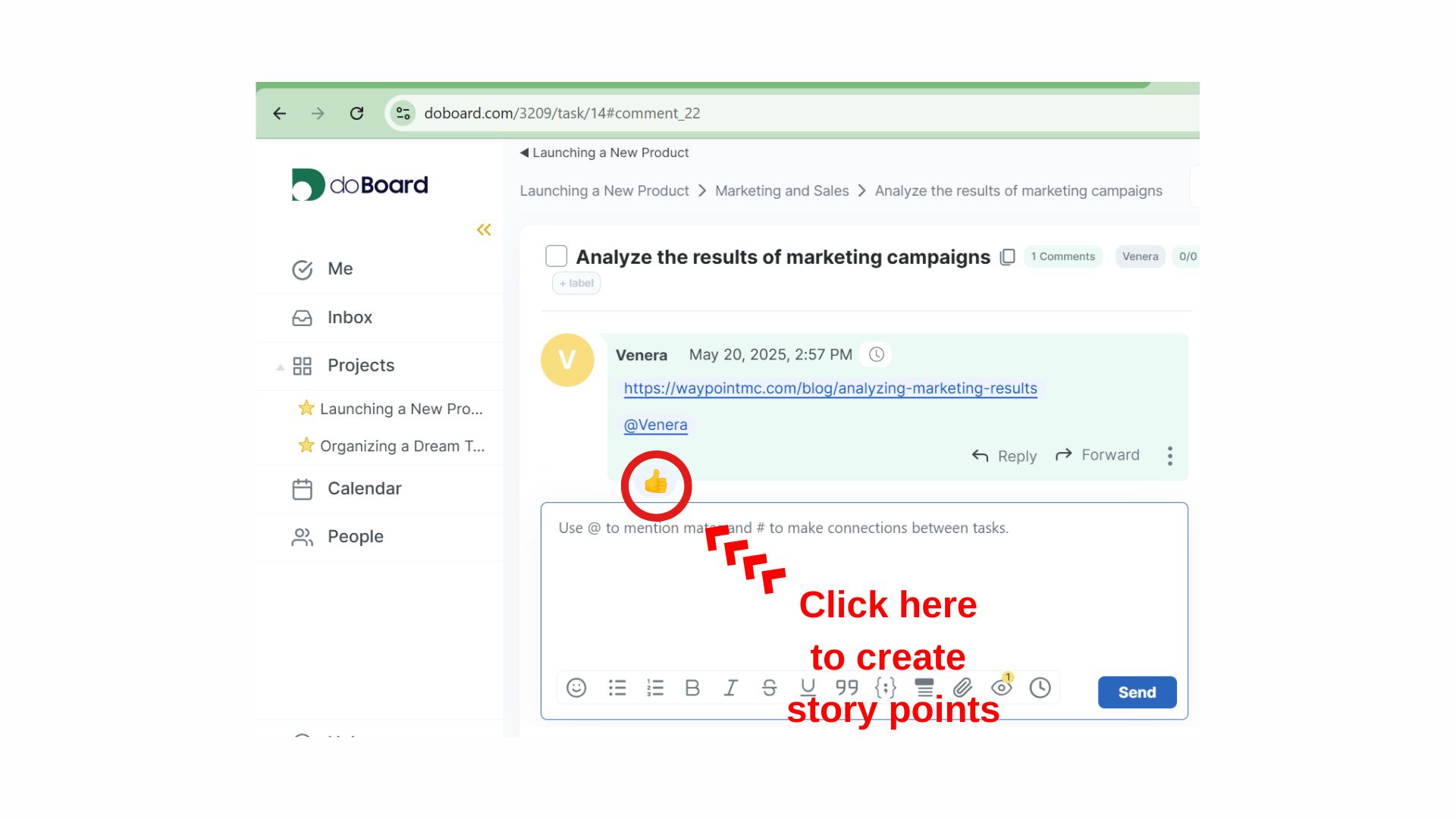Check the task completion checkbox
Screen dimensions: 1456x819
coord(556,256)
